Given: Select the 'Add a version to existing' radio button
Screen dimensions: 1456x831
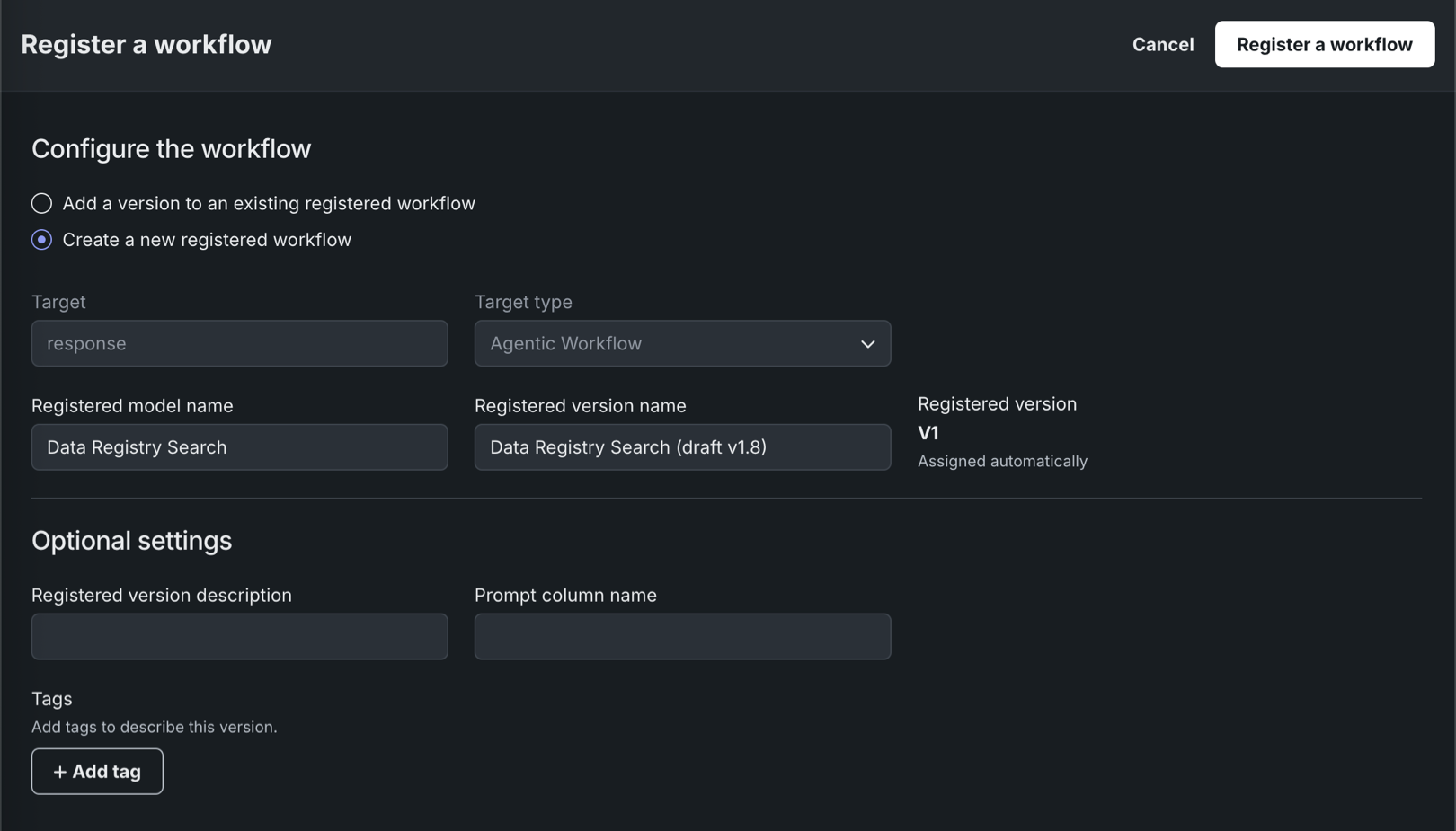Looking at the screenshot, I should click(41, 203).
